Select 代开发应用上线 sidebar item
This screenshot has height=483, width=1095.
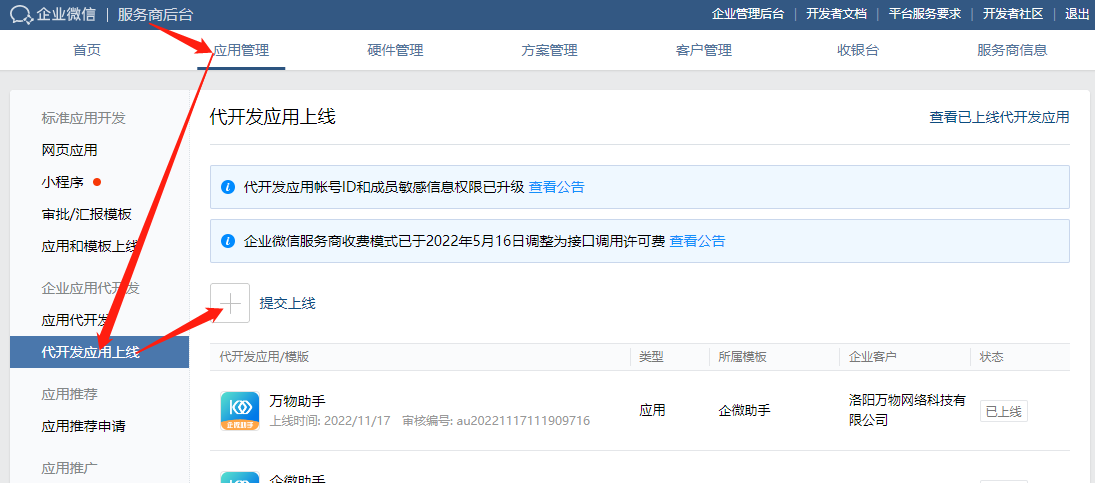[x=99, y=352]
